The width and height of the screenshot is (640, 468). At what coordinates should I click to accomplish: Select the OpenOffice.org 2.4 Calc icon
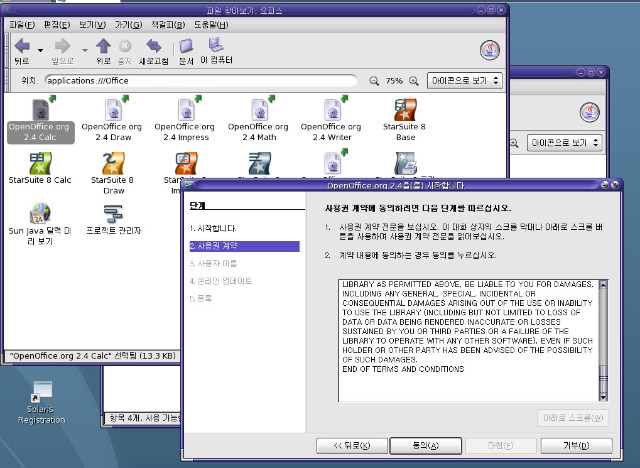tap(40, 109)
